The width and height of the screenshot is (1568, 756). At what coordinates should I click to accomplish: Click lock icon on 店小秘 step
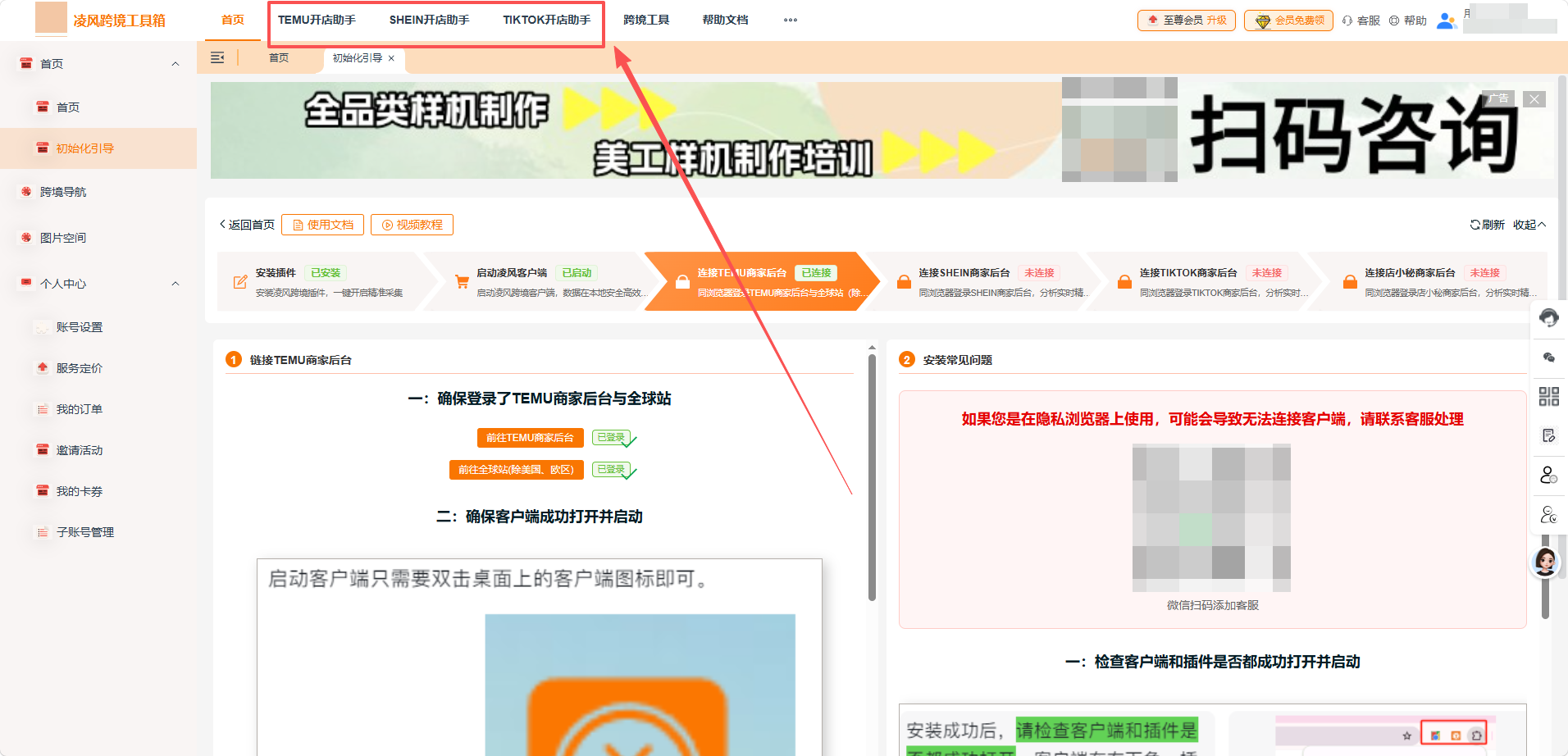pos(1350,282)
